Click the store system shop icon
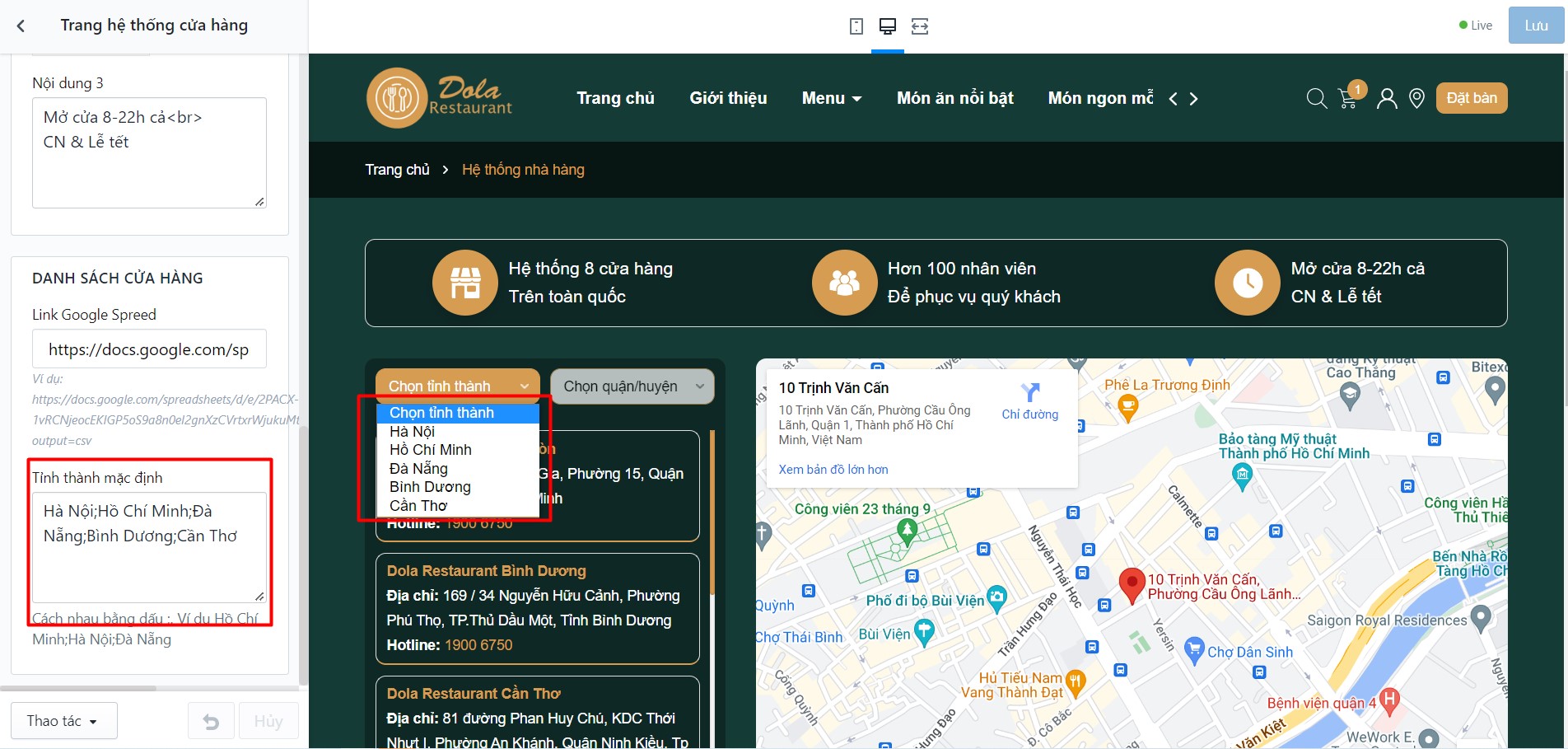The image size is (1568, 749). [465, 283]
